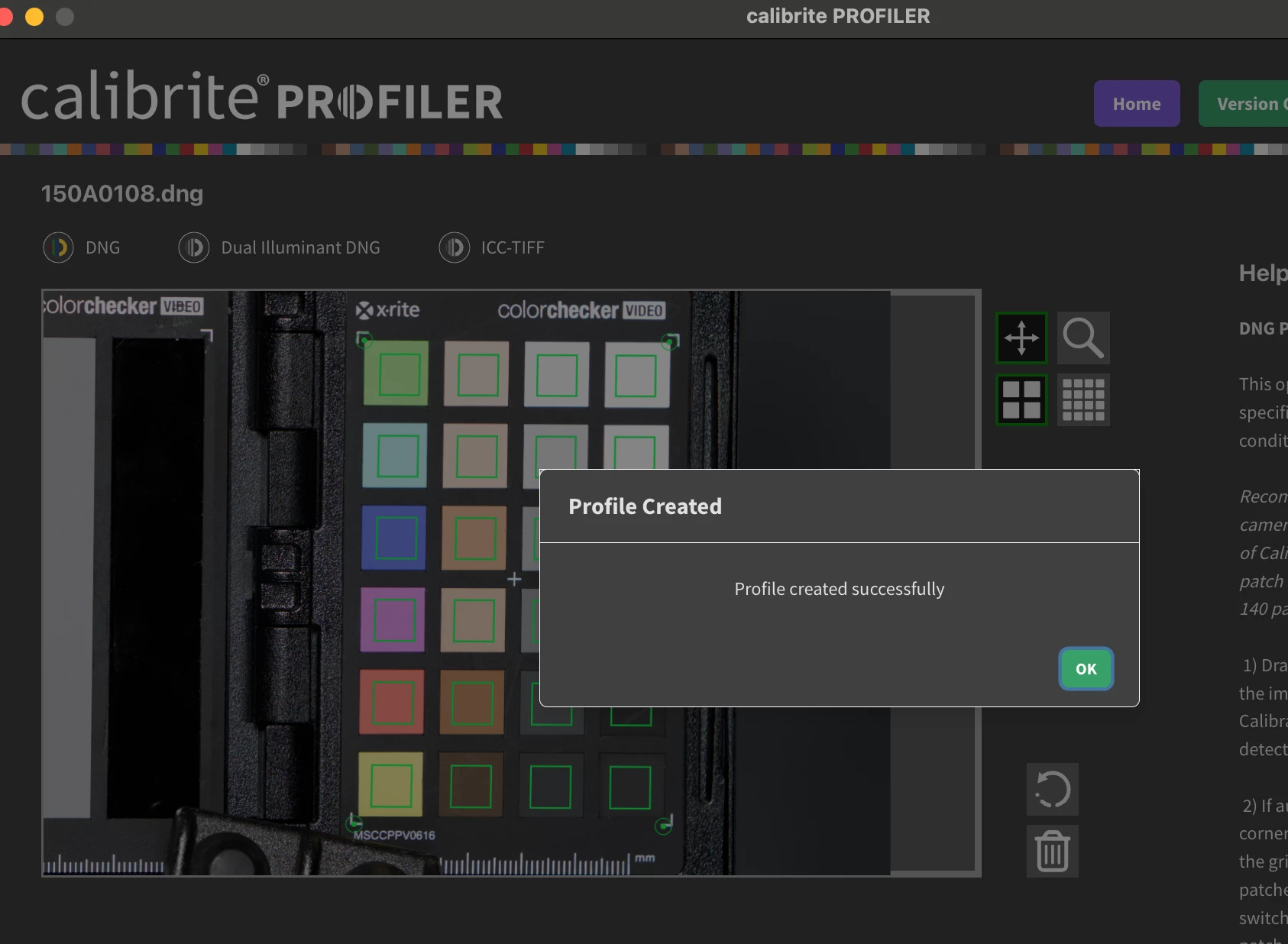Choose the Dual Illuminant DNG label
This screenshot has height=944, width=1288.
300,247
